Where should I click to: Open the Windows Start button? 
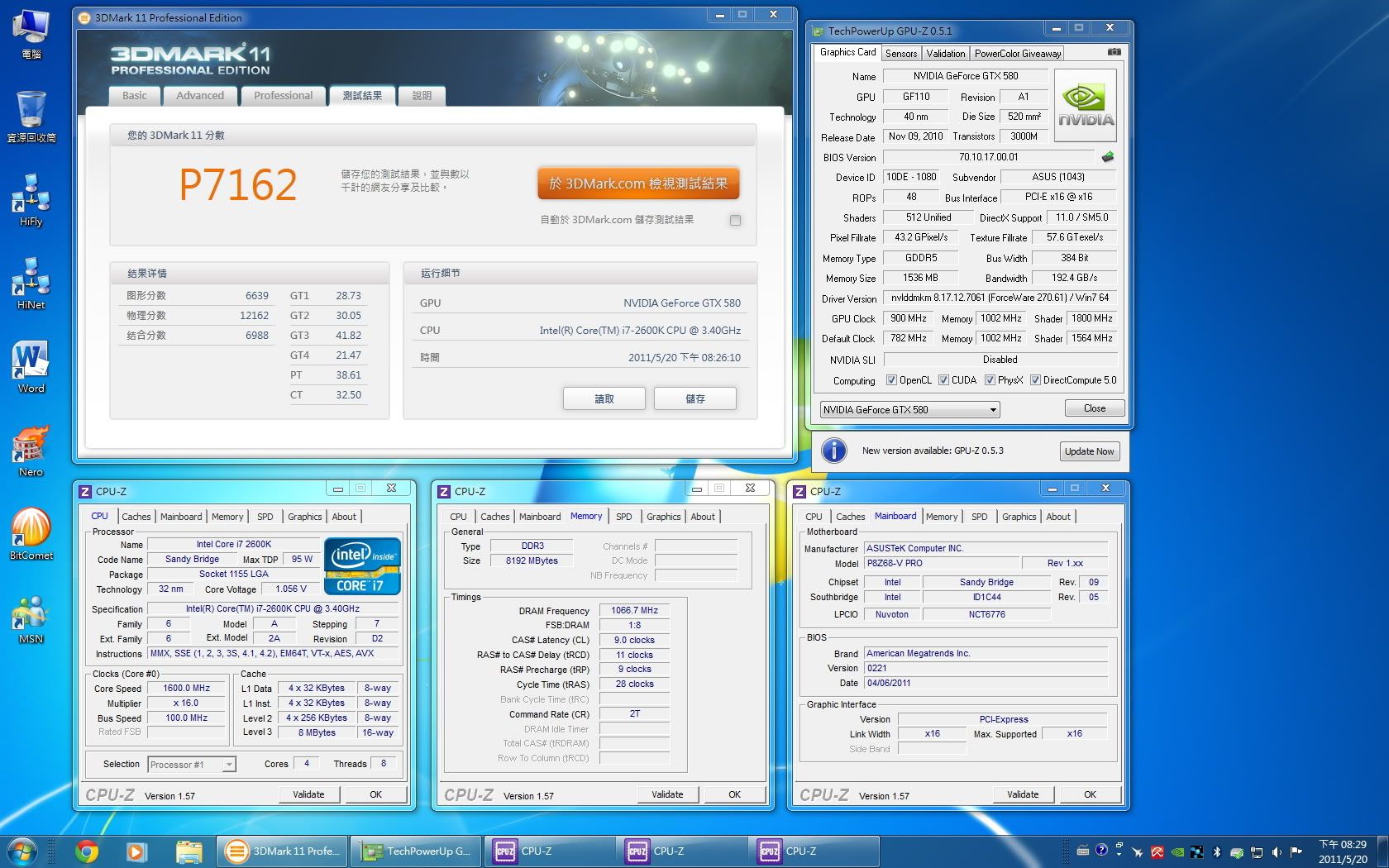tap(22, 851)
